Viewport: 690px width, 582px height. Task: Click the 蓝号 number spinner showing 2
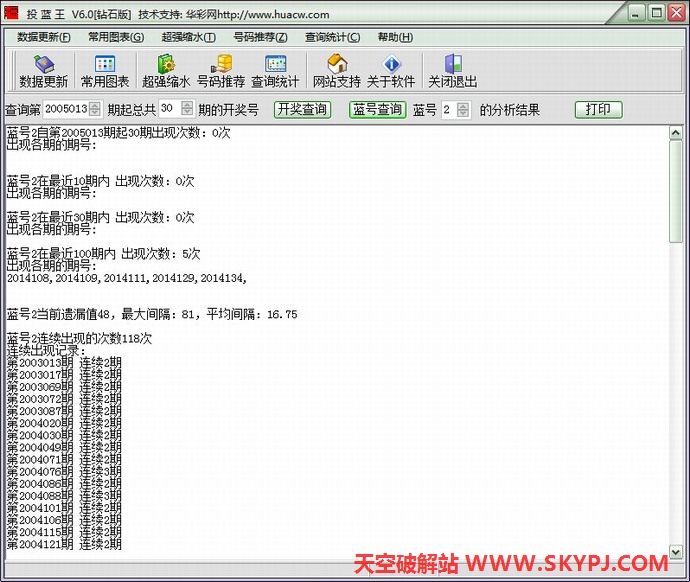[450, 109]
